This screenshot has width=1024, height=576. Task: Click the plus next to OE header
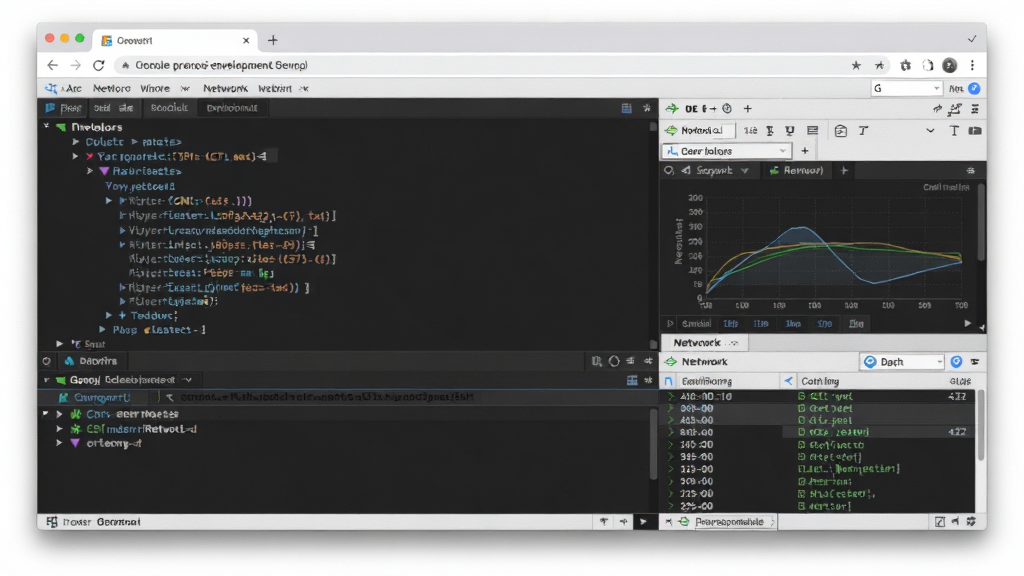(x=748, y=108)
